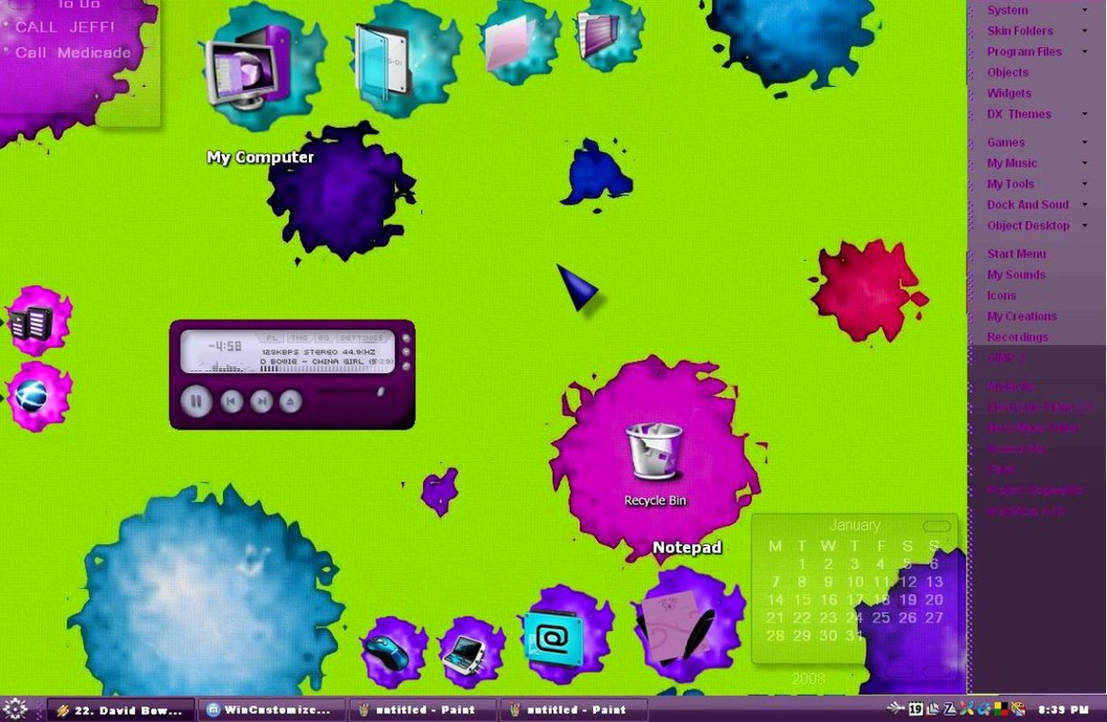Expand the My Music menu arrow
Viewport: 1107px width, 722px height.
pos(1085,163)
